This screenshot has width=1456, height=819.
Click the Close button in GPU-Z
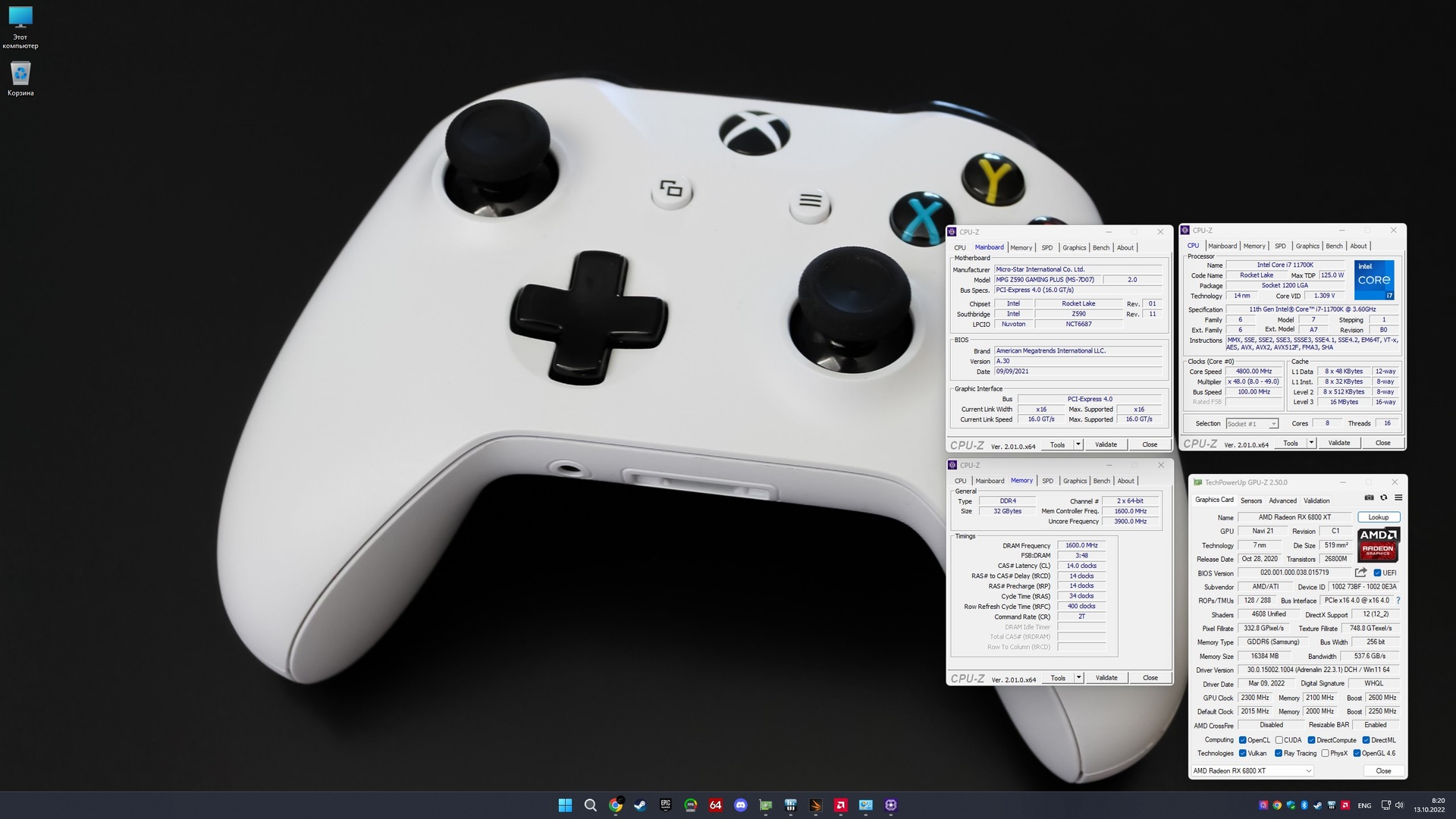tap(1383, 771)
